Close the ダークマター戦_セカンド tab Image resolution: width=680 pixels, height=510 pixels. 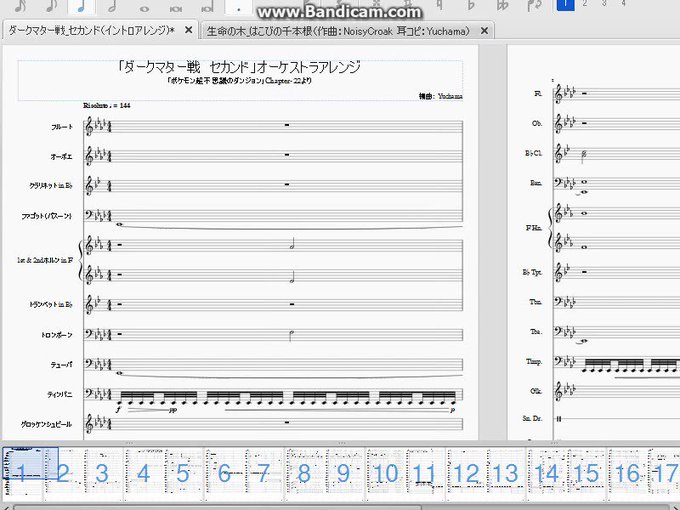(x=188, y=30)
